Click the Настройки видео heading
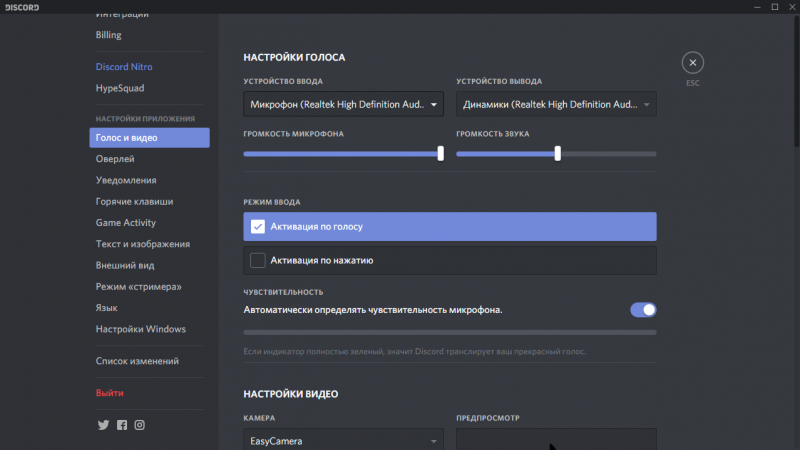 (291, 394)
